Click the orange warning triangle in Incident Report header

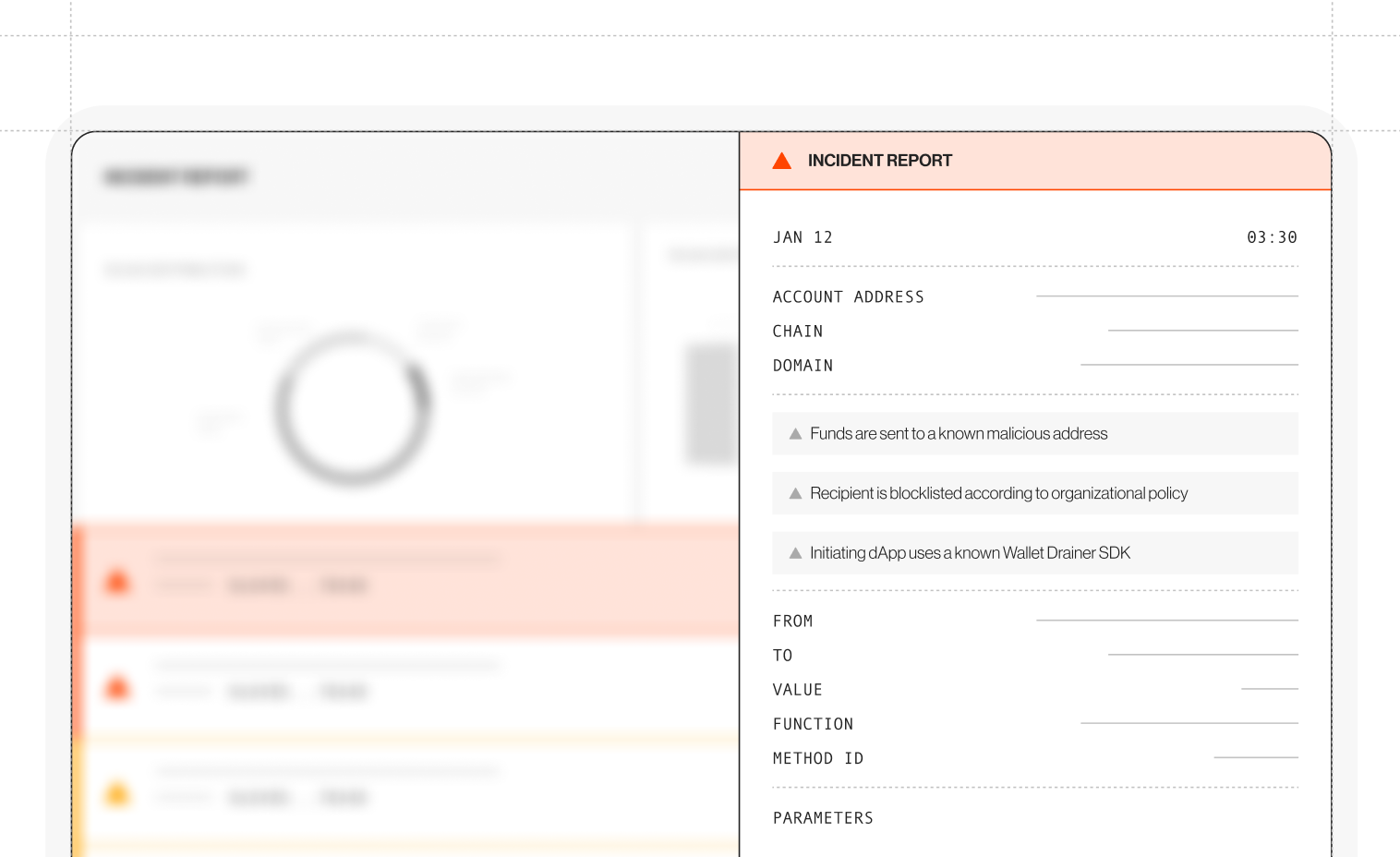[x=781, y=161]
